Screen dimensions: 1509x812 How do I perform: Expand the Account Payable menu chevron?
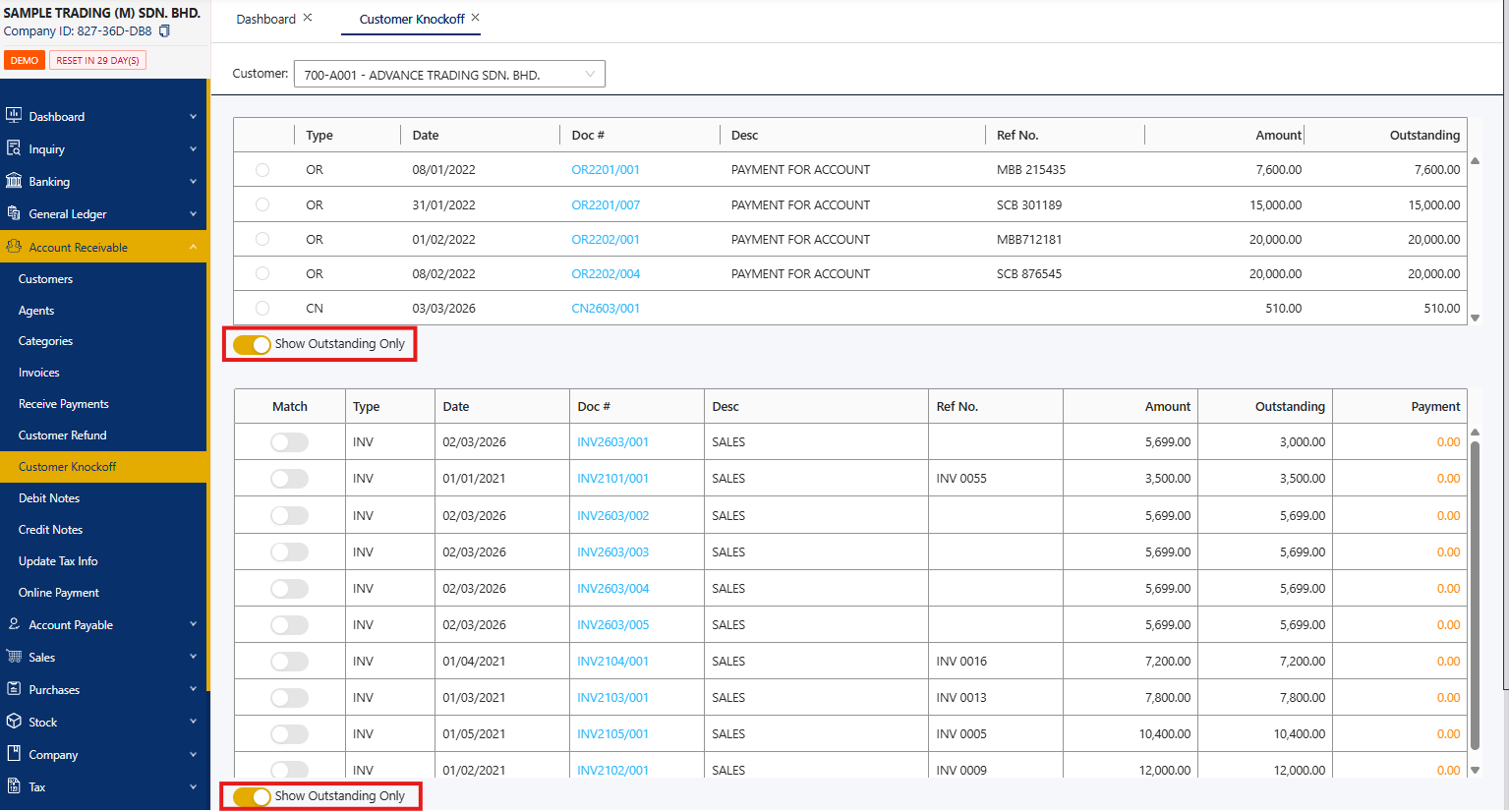(193, 624)
